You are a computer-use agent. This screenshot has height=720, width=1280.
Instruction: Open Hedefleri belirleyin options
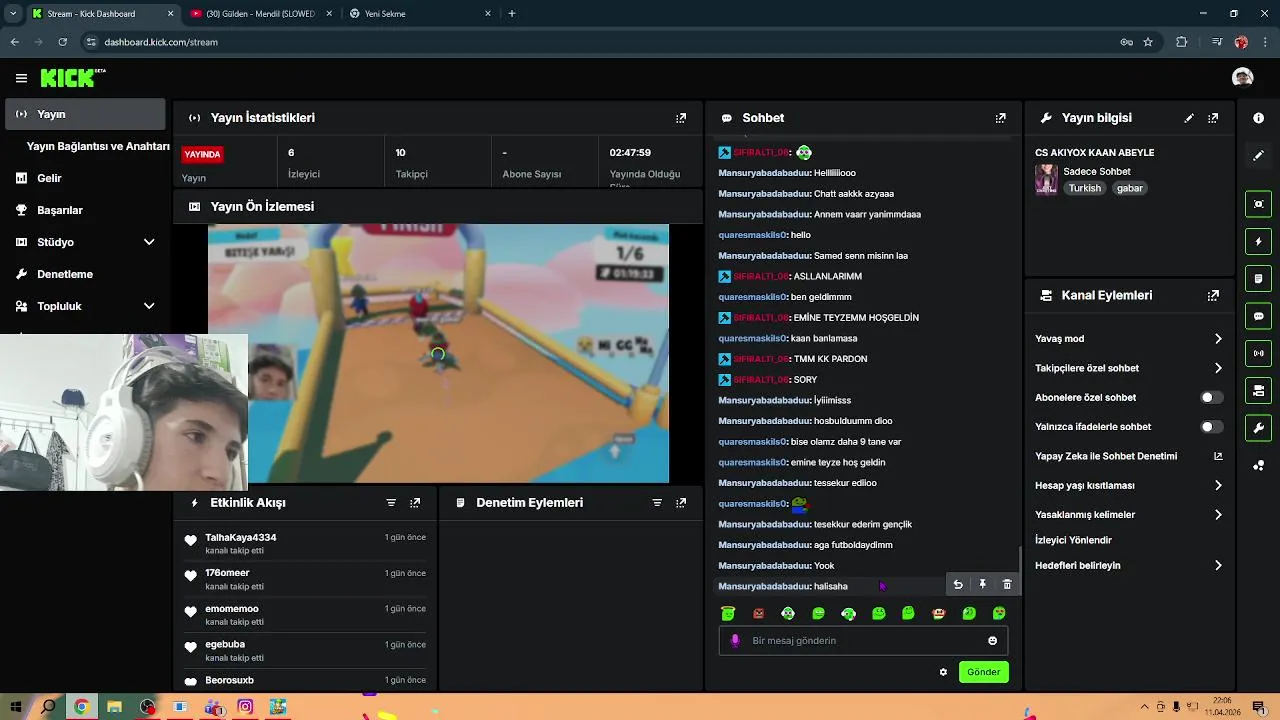(x=1128, y=566)
